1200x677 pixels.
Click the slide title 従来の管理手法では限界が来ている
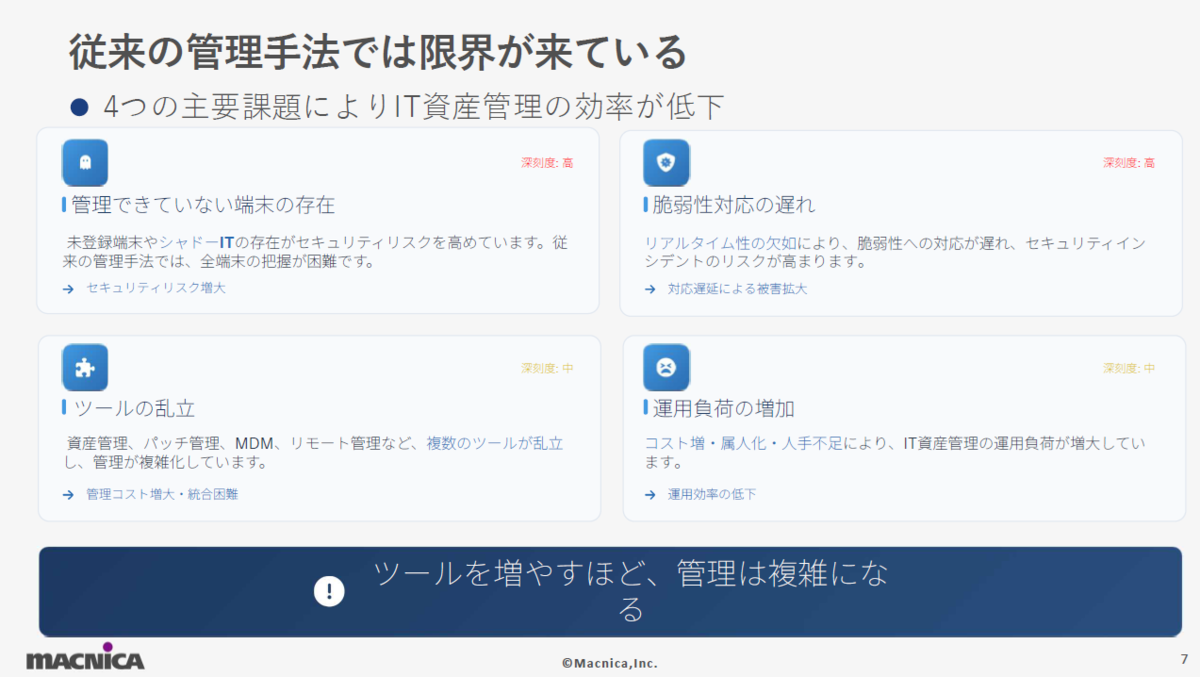click(378, 52)
